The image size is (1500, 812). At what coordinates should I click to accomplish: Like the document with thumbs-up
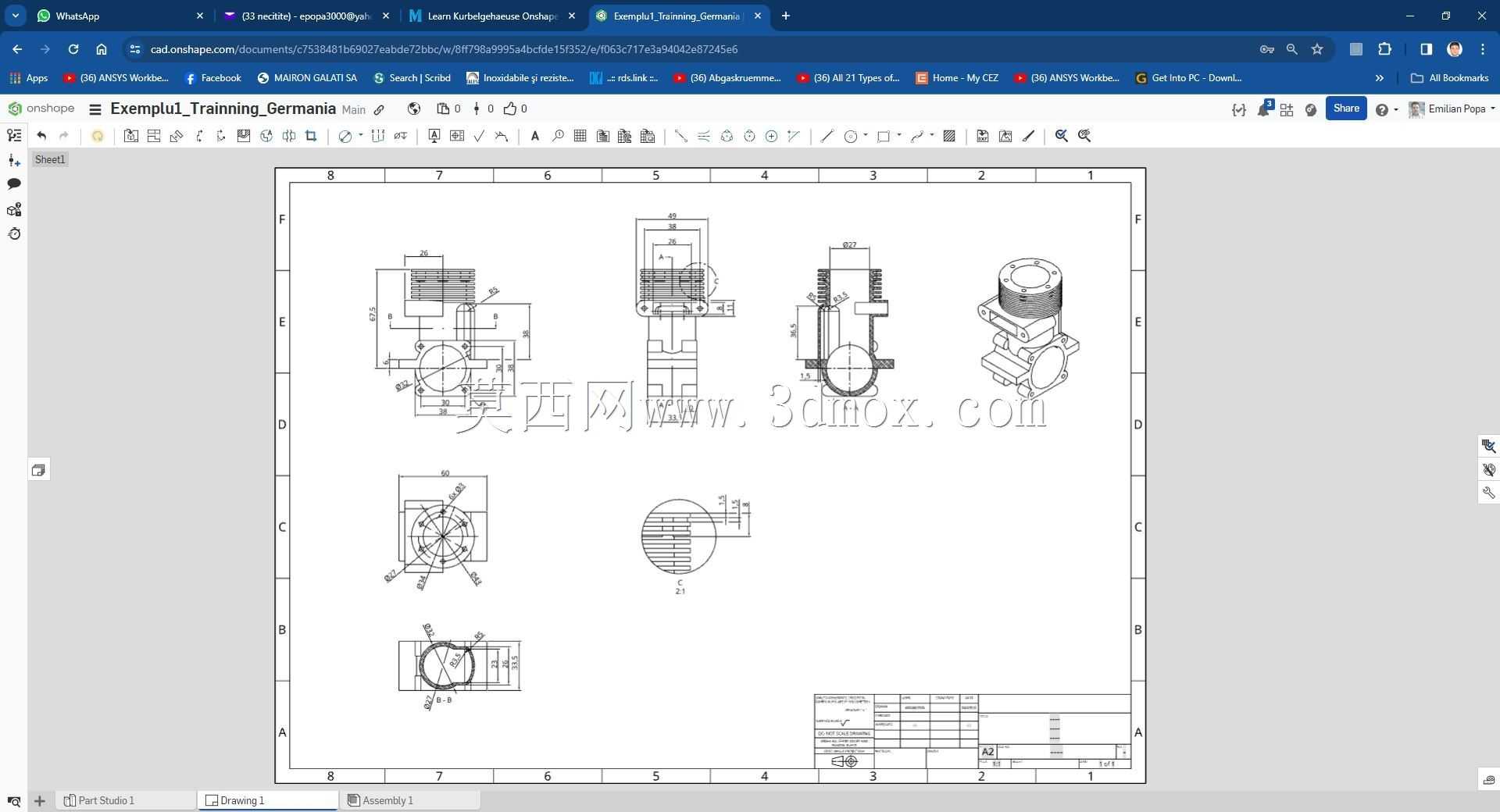coord(510,109)
